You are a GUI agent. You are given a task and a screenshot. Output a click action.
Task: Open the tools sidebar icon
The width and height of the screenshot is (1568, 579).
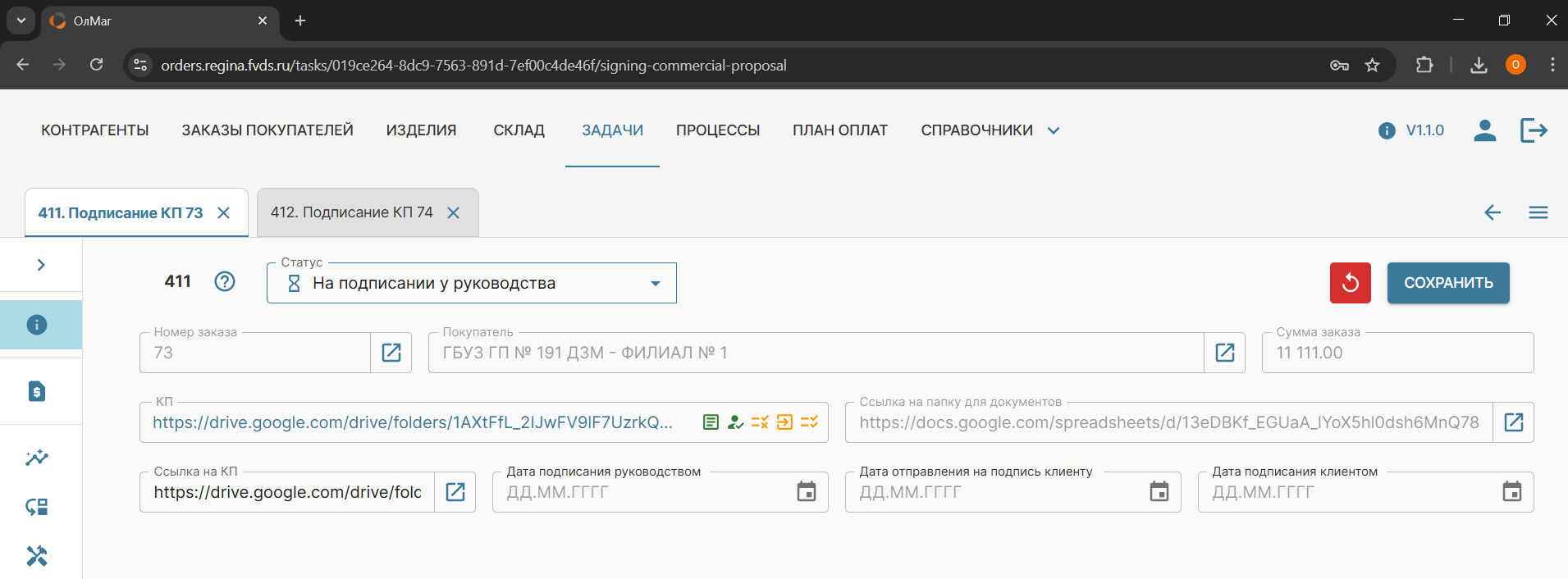click(37, 556)
